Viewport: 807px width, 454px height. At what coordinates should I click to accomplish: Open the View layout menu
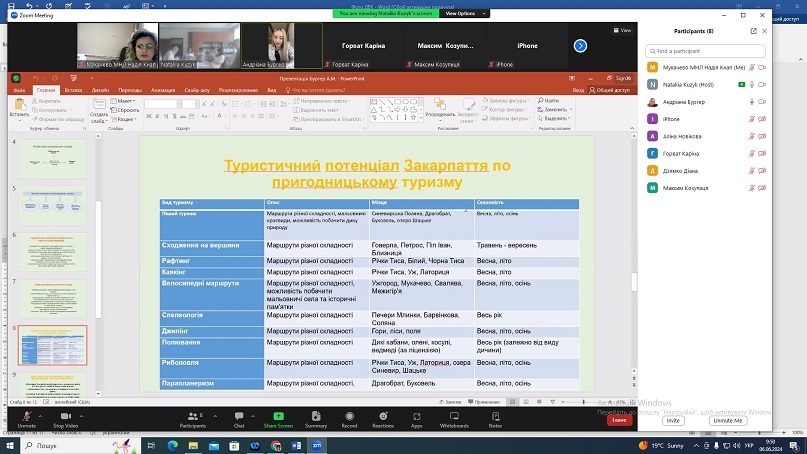tap(622, 30)
